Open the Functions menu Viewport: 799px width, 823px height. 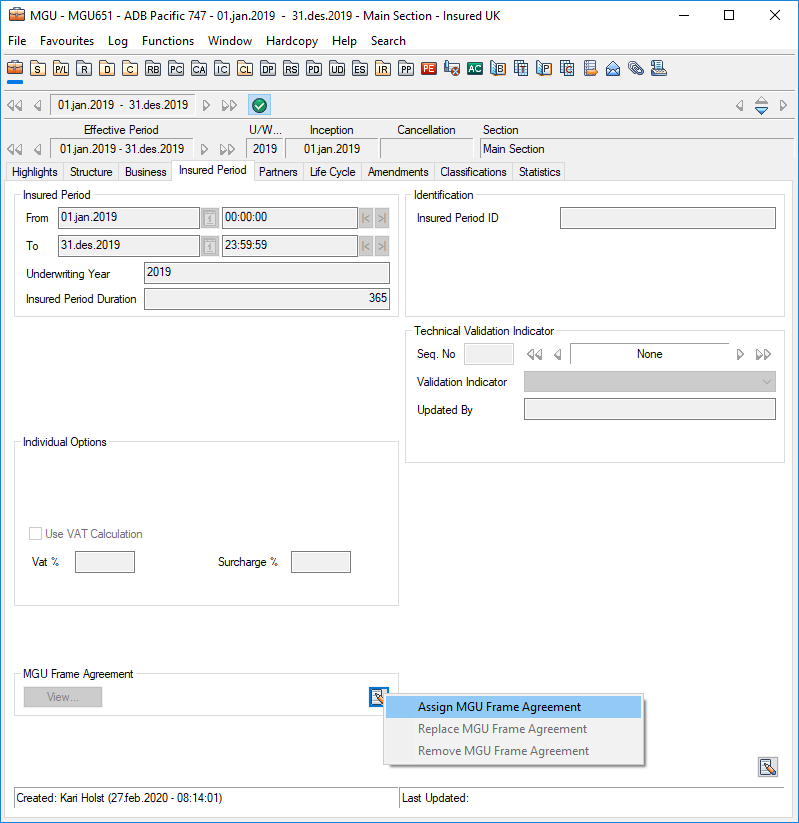pyautogui.click(x=167, y=41)
